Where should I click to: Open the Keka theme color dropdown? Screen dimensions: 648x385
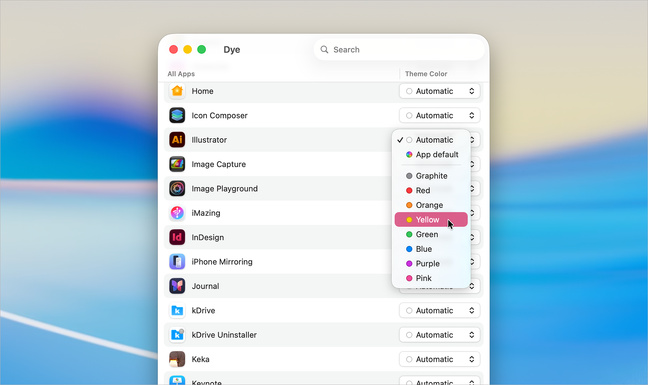(440, 359)
